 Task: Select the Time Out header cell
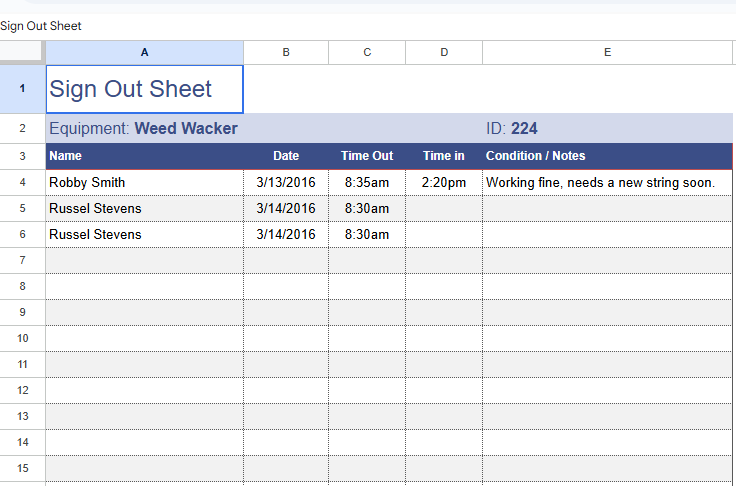point(367,156)
